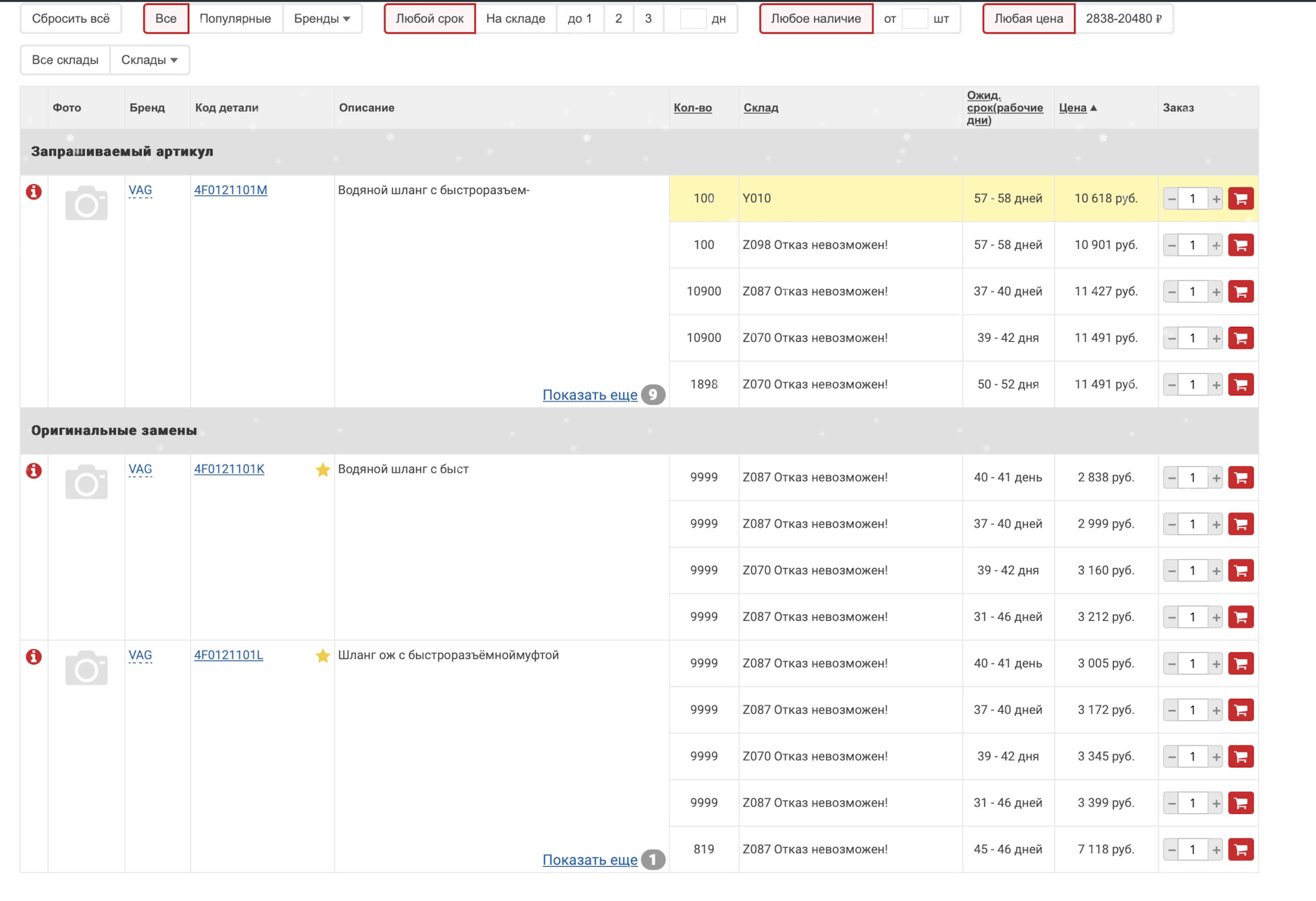Add Y010 warehouse item to cart
The height and width of the screenshot is (901, 1316).
pos(1241,199)
